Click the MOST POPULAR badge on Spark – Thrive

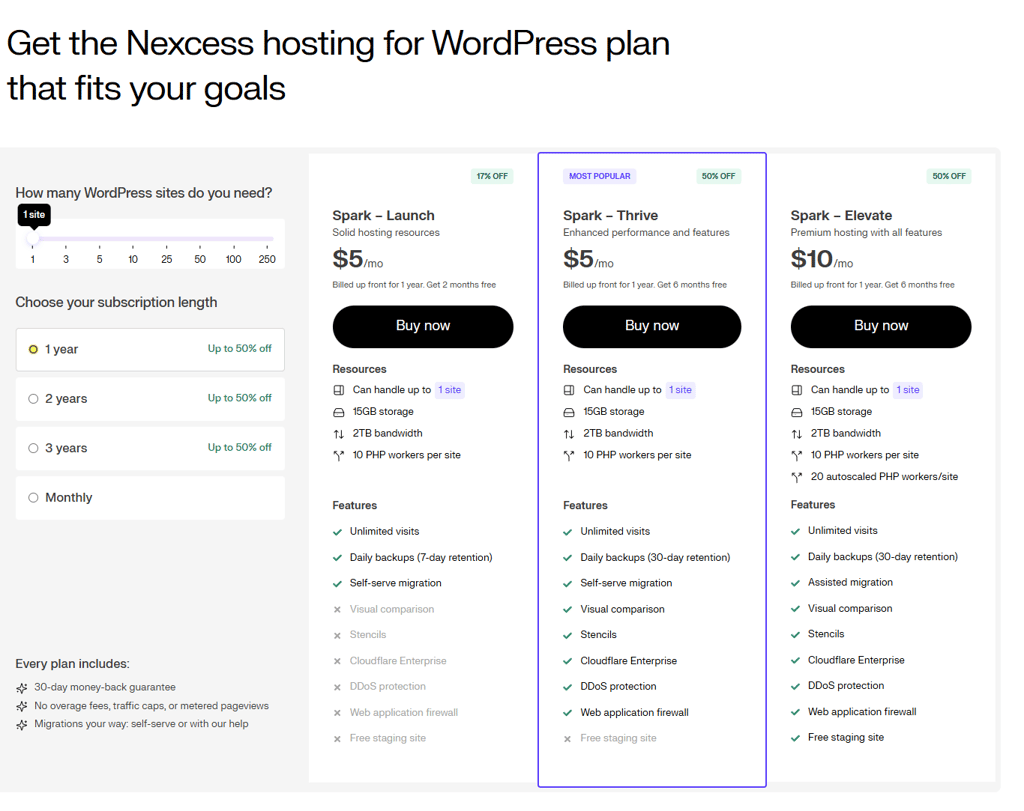point(600,176)
